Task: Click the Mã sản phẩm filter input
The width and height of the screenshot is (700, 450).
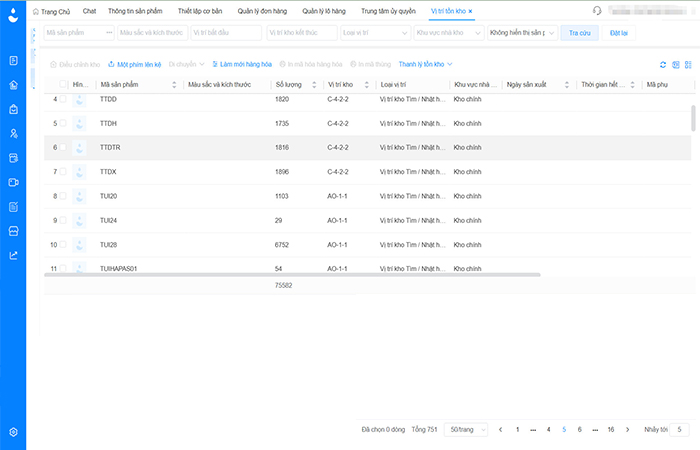Action: coord(74,33)
